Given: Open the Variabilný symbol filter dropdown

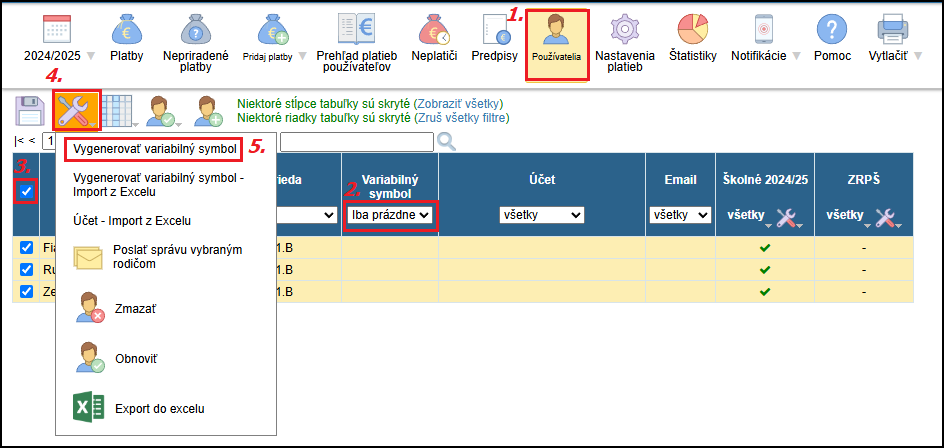Looking at the screenshot, I should click(x=390, y=215).
